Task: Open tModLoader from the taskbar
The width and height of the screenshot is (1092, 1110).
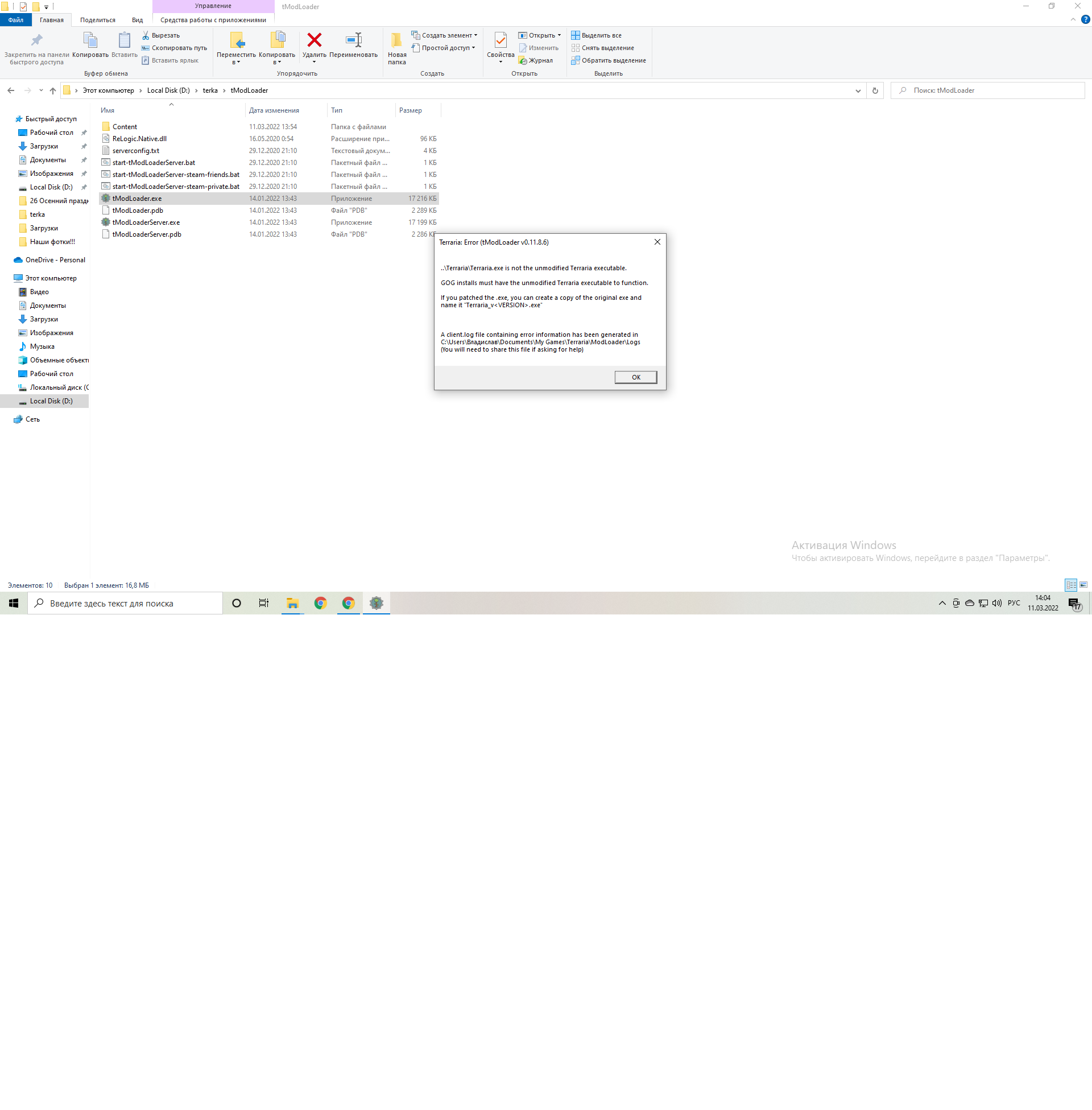Action: (x=377, y=603)
